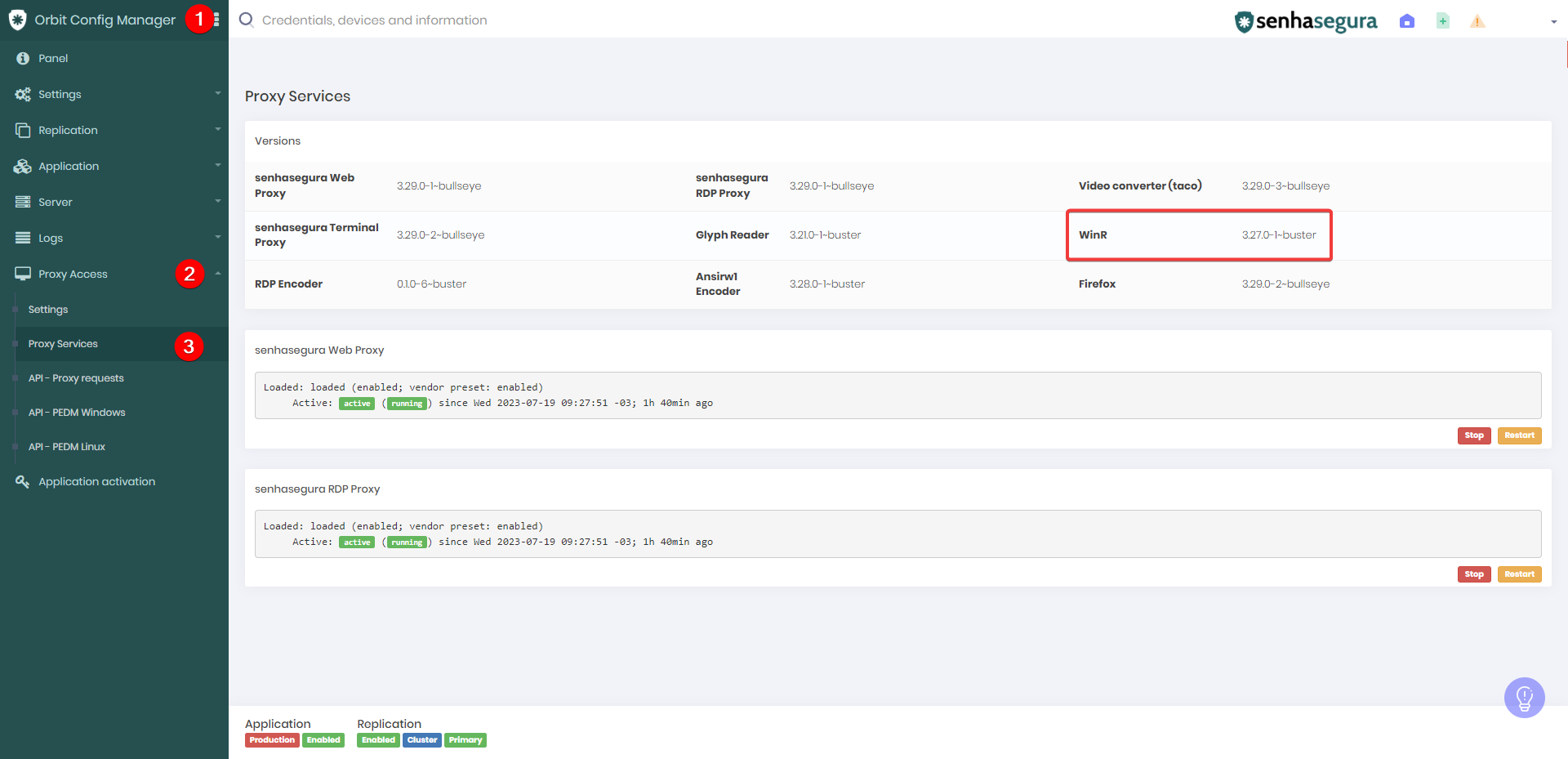Image resolution: width=1568 pixels, height=759 pixels.
Task: Click the Logs menu label
Action: tap(51, 238)
